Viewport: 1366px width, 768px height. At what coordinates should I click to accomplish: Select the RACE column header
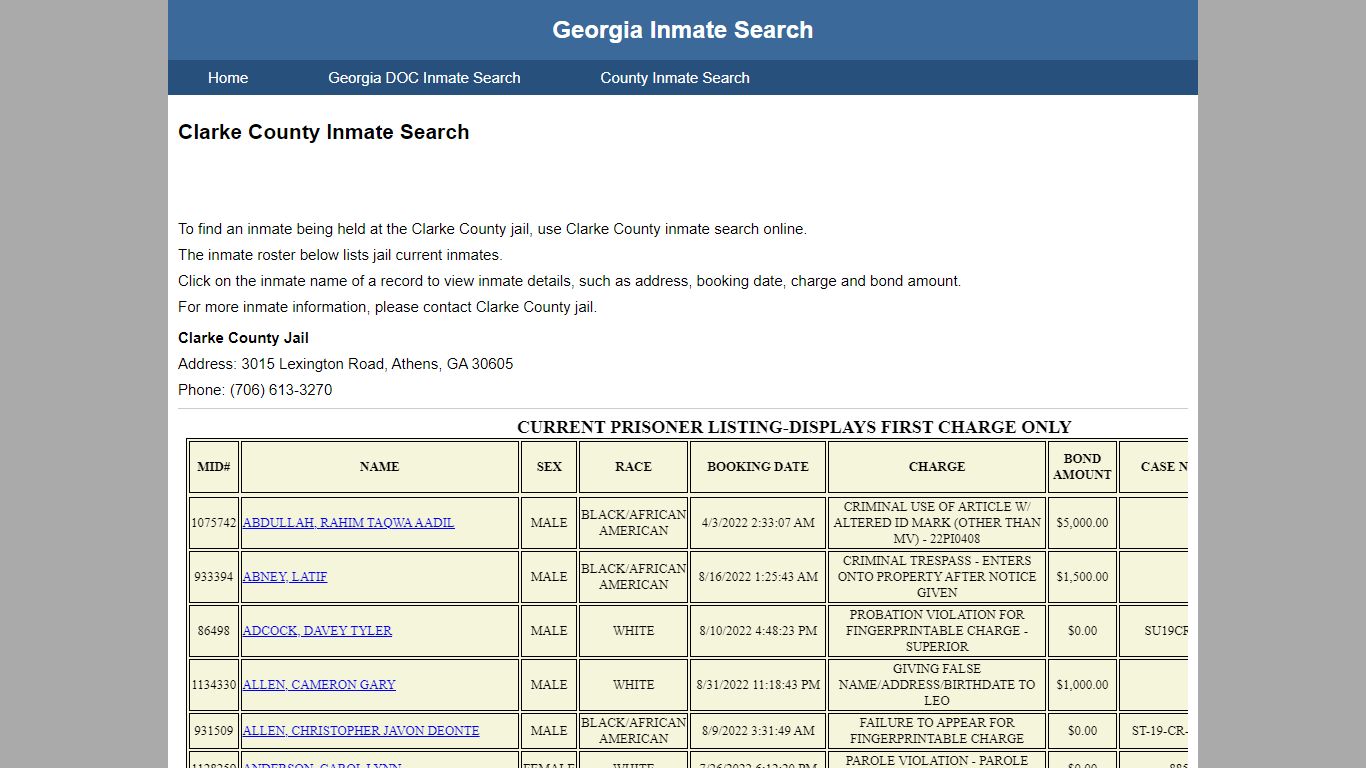click(x=633, y=467)
